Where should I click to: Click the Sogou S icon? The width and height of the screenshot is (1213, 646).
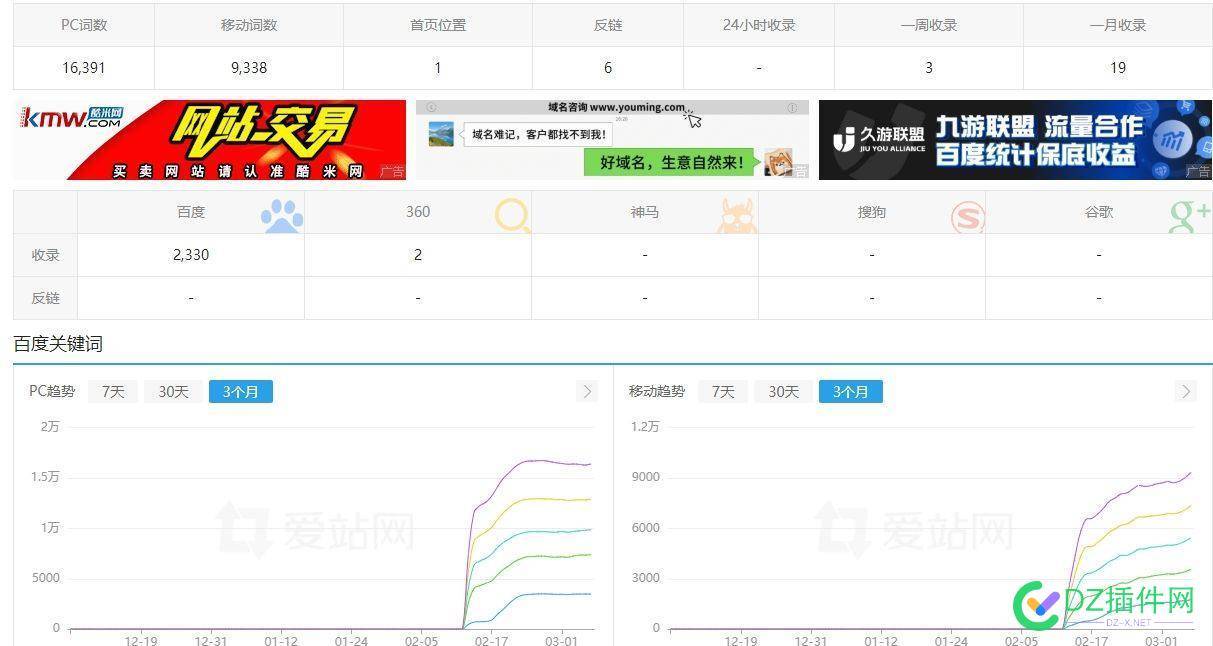coord(967,217)
